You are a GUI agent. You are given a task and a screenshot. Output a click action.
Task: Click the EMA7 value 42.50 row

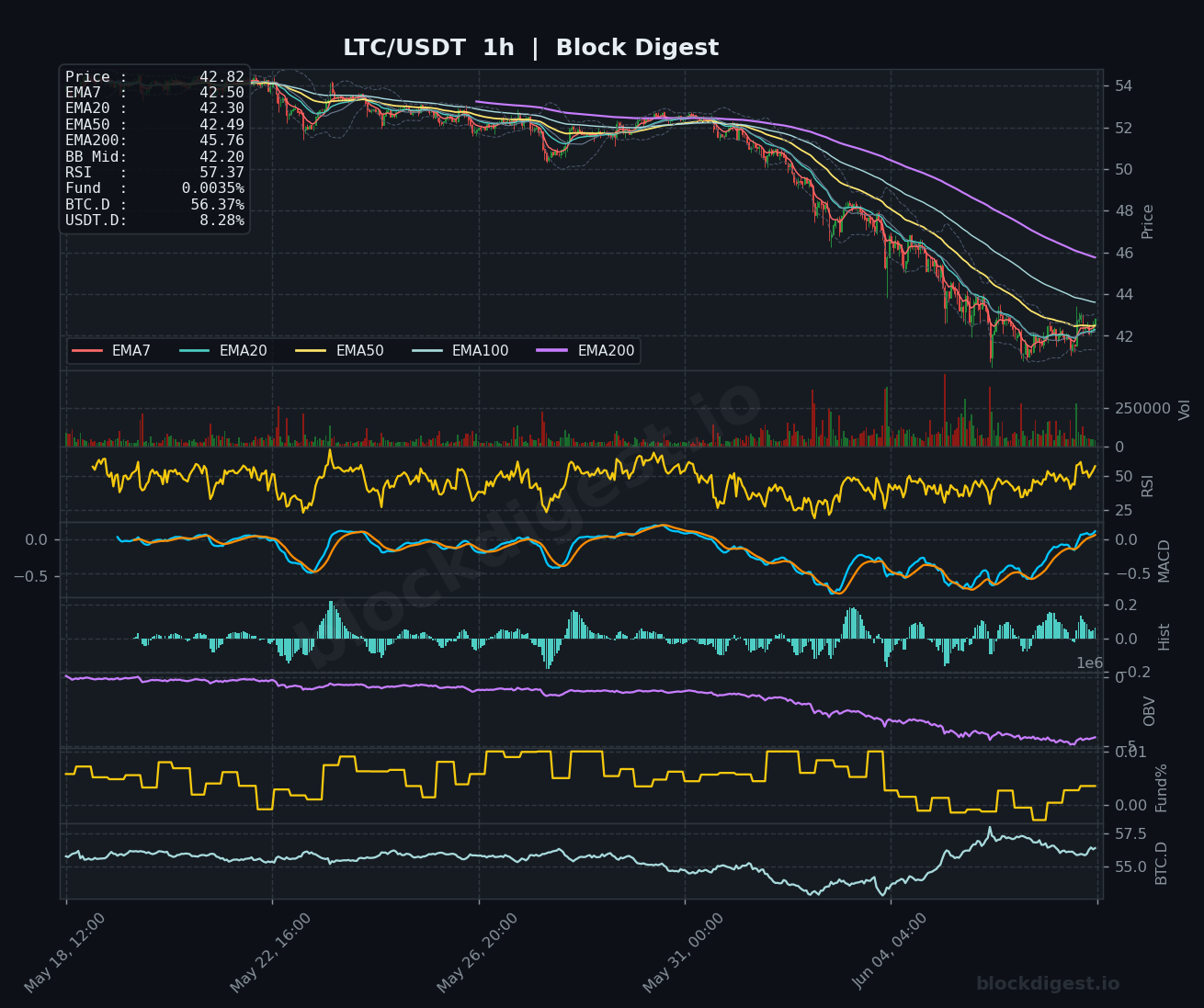(154, 93)
